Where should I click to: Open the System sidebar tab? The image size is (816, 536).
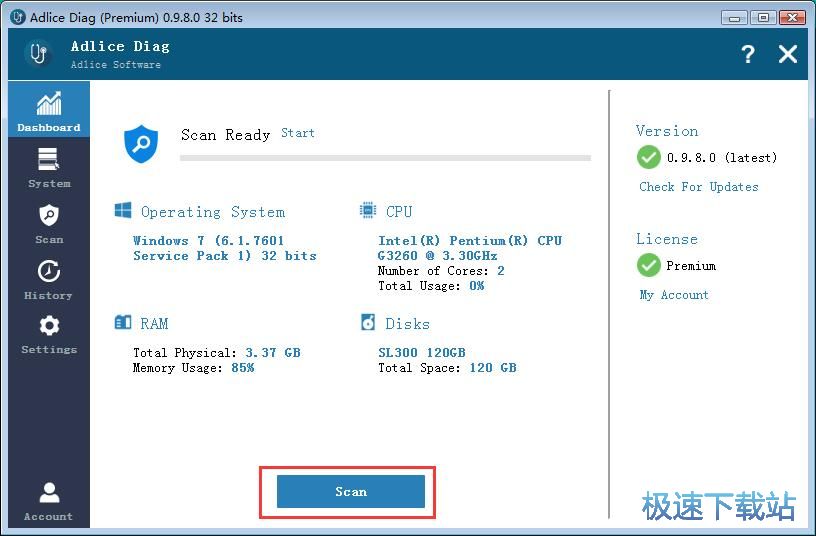[x=49, y=168]
